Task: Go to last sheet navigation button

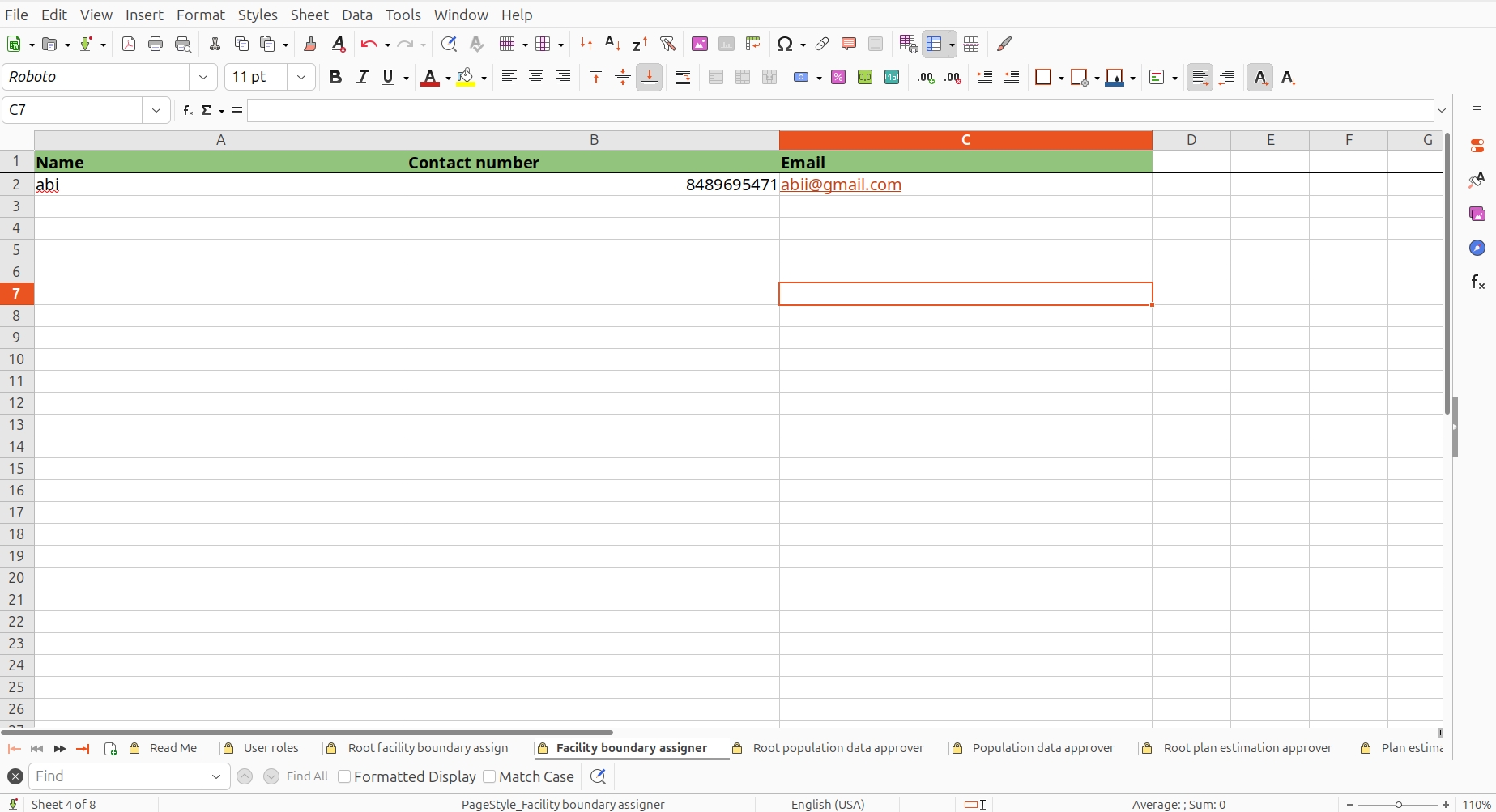Action: tap(83, 749)
